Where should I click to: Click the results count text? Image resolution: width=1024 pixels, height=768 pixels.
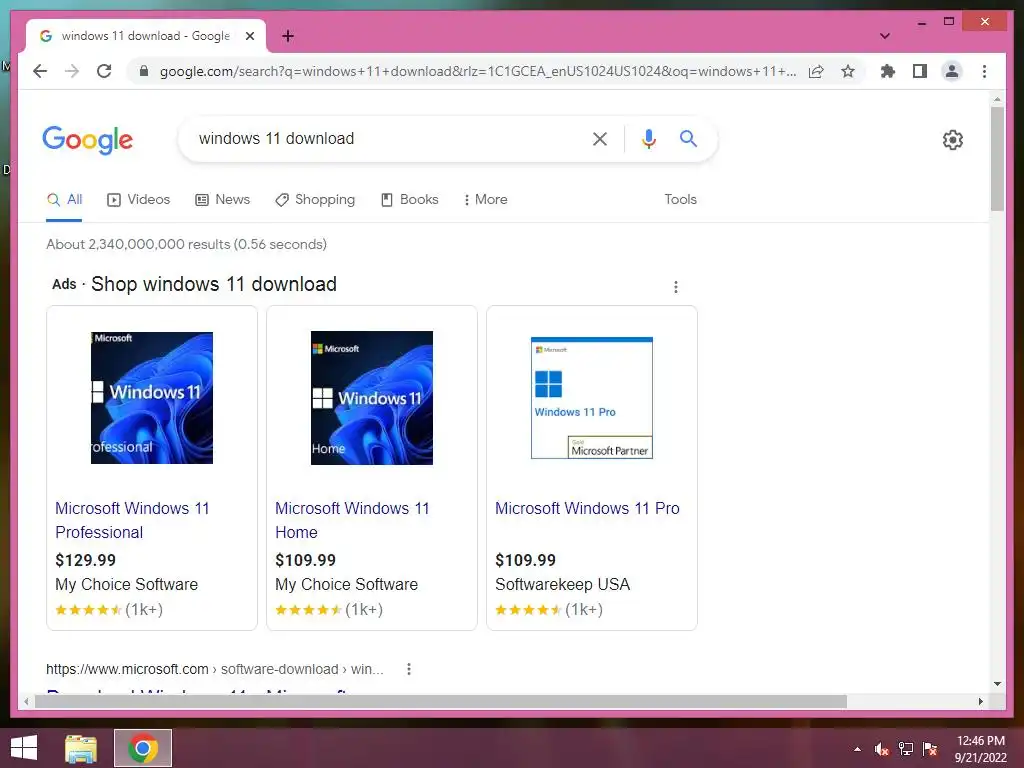click(x=186, y=244)
